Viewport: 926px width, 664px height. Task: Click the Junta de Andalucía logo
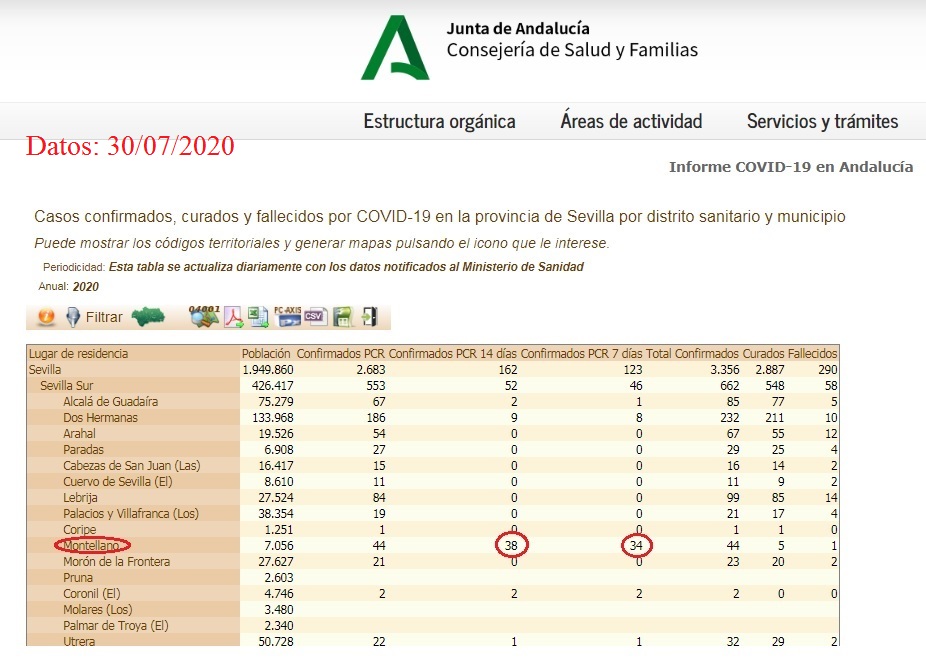[x=395, y=47]
